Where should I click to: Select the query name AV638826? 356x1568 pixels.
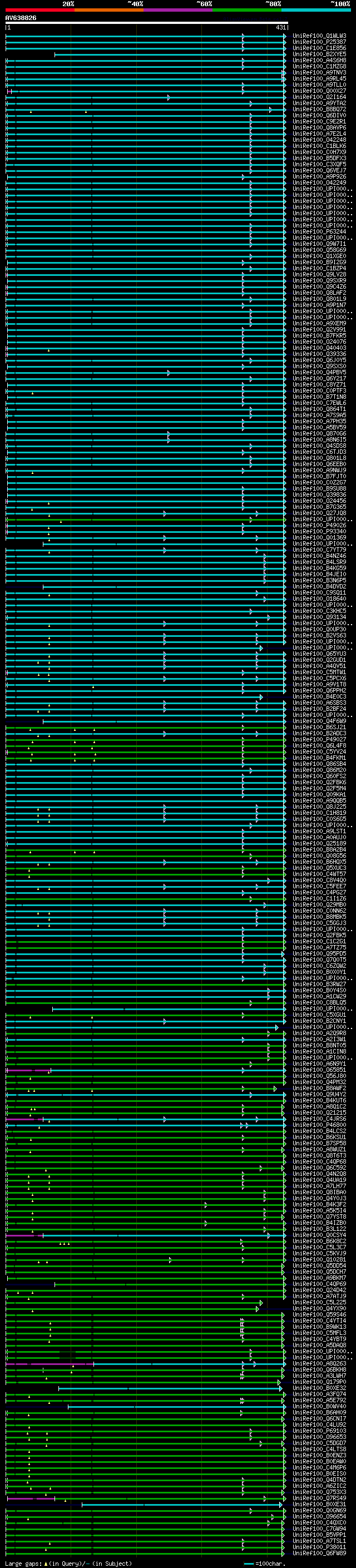tap(21, 18)
